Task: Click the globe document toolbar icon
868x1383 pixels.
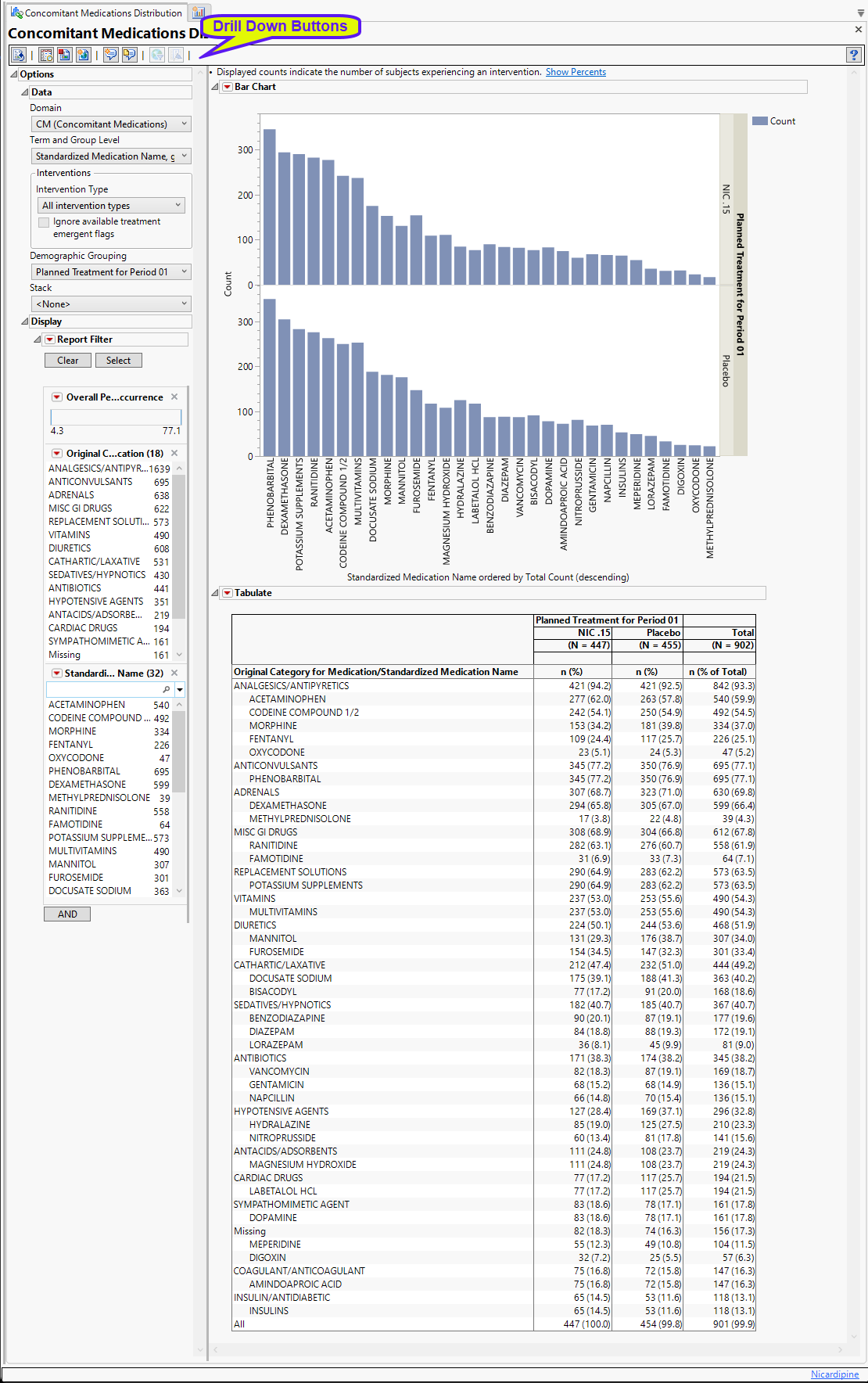Action: coord(83,55)
